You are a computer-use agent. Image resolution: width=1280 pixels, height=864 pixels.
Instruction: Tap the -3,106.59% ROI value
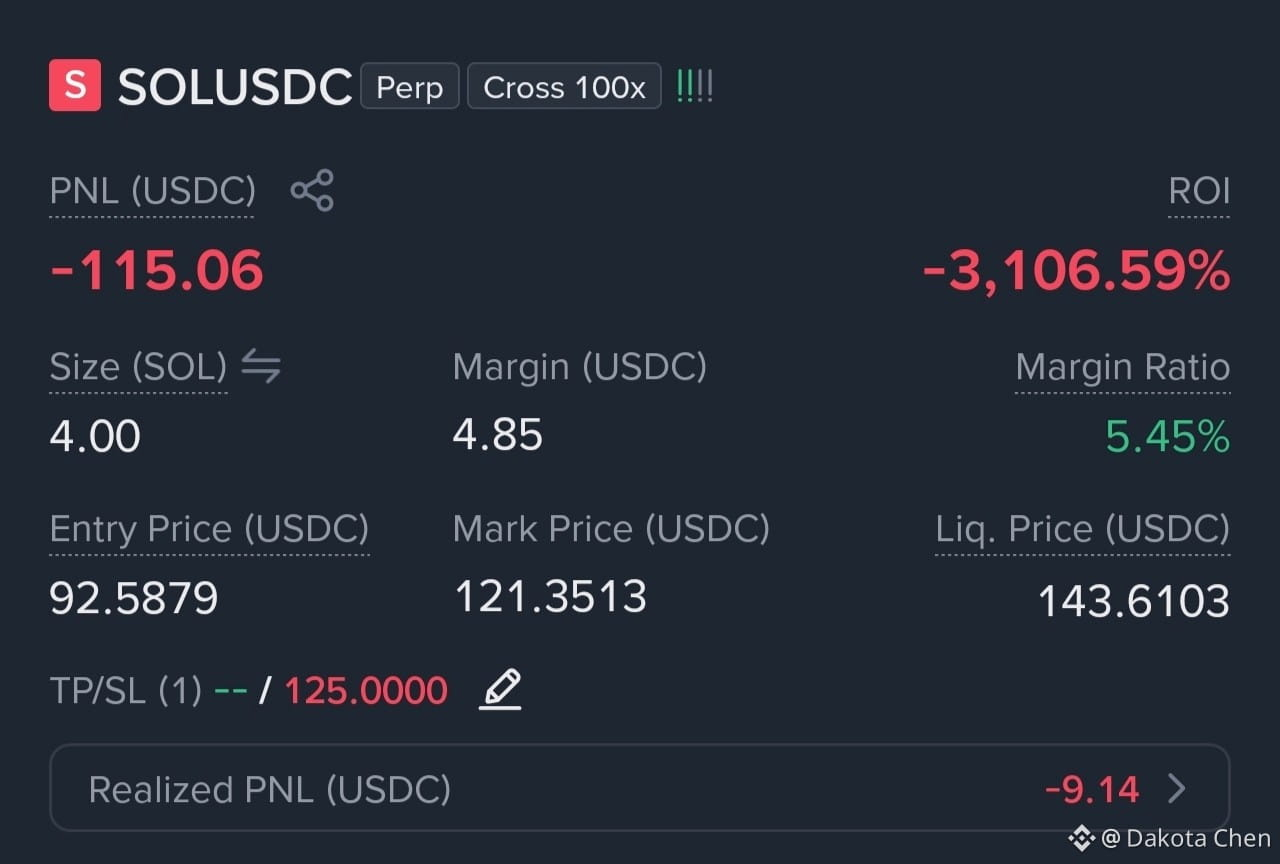pyautogui.click(x=1076, y=271)
